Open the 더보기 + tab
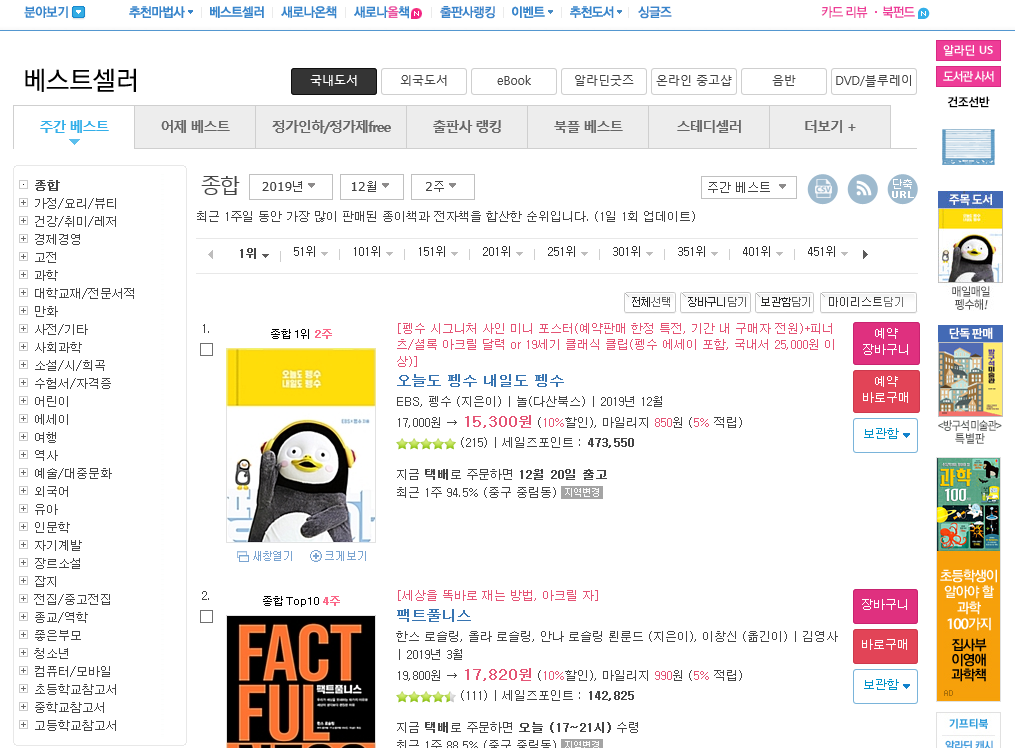This screenshot has width=1015, height=748. [x=830, y=127]
